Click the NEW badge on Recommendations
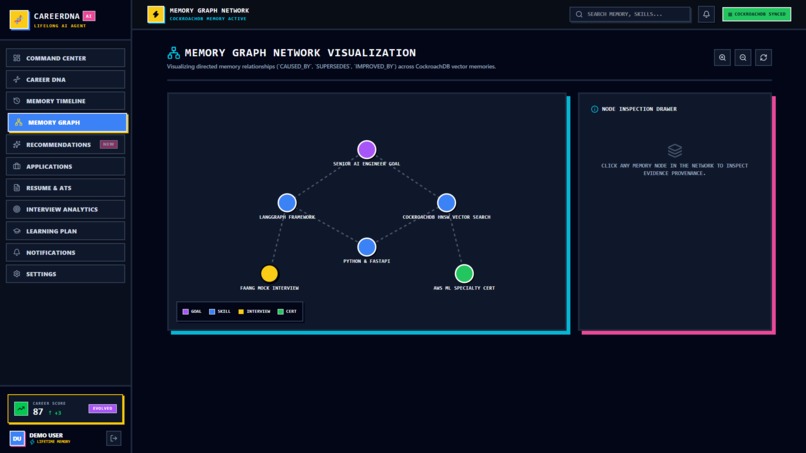 [x=108, y=144]
